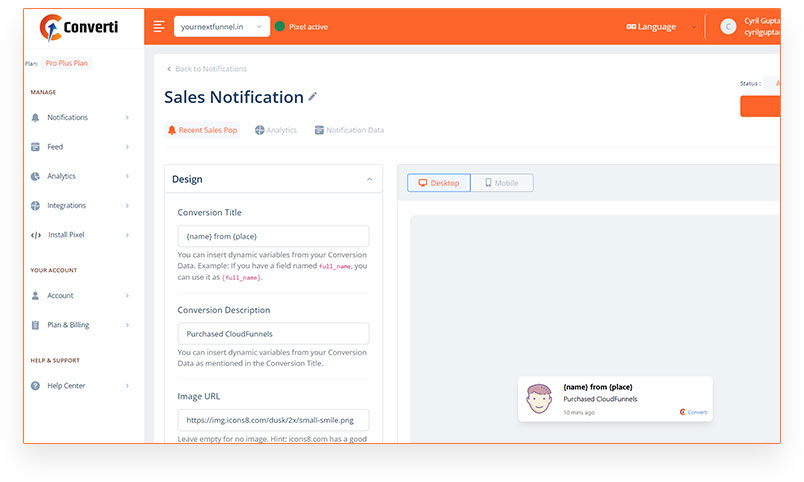The width and height of the screenshot is (804, 482).
Task: Expand the Install Pixel chevron
Action: [127, 235]
